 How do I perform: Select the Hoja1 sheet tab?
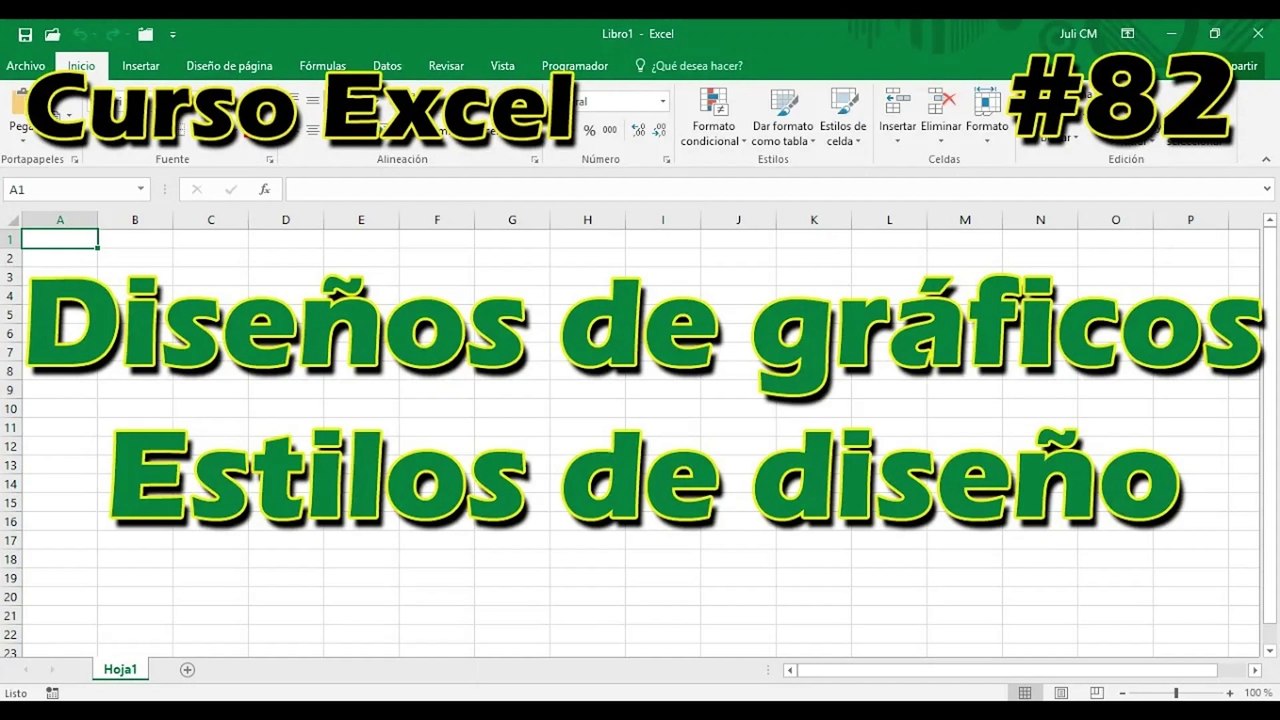point(120,670)
